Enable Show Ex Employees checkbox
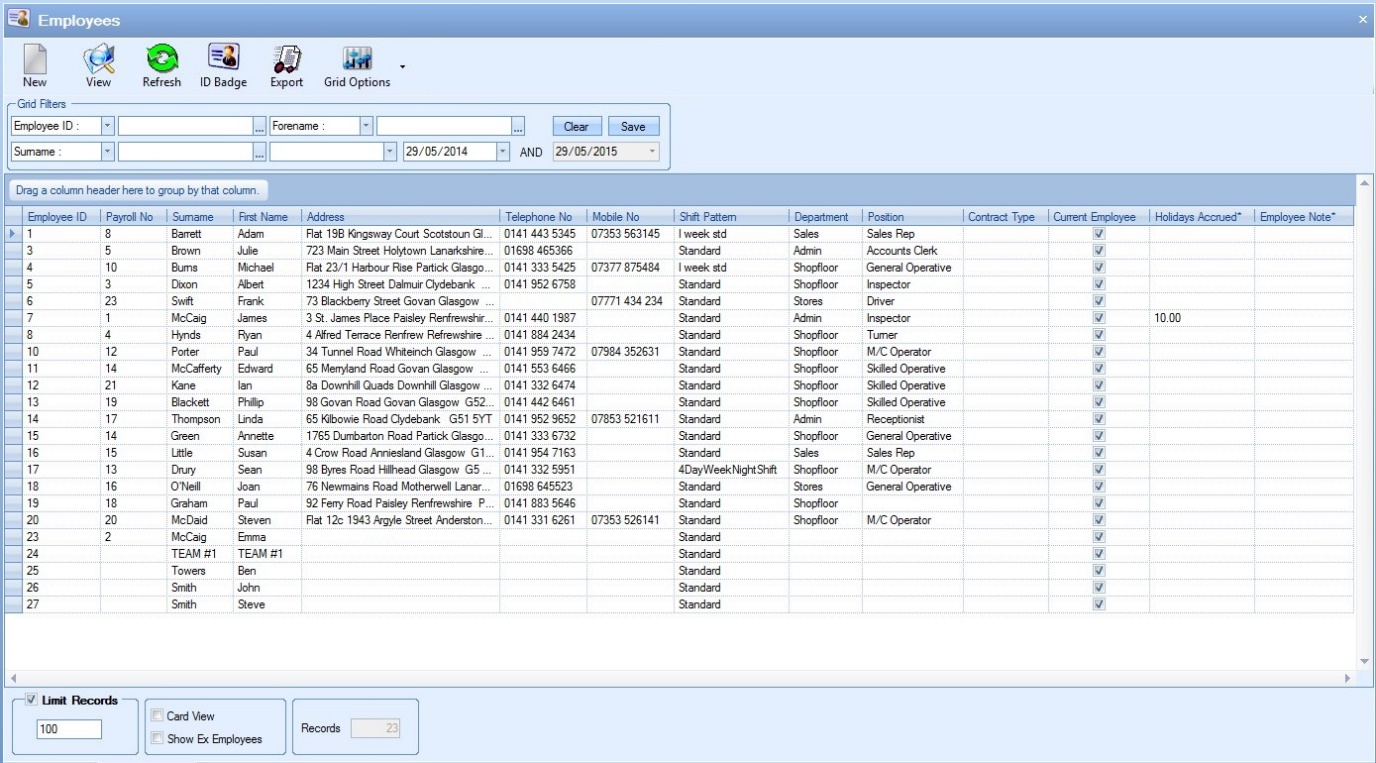 pos(157,739)
